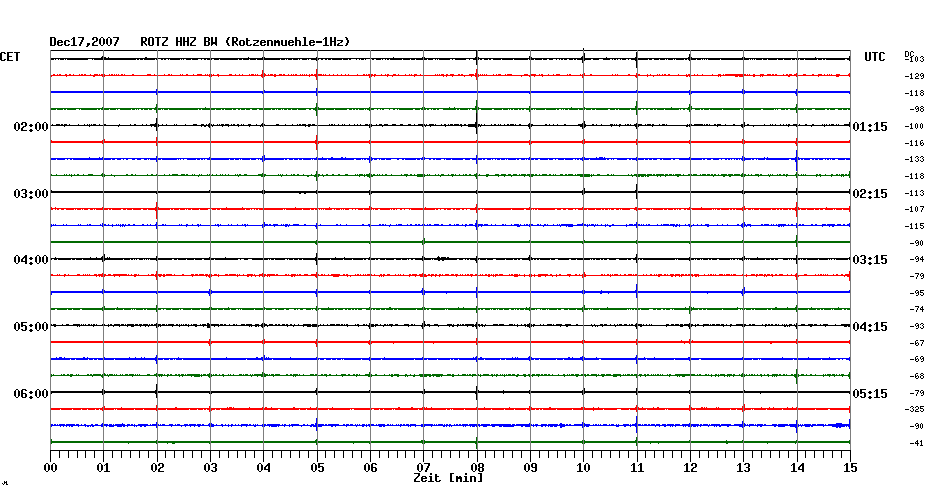Screen dimensions: 930x494
Task: Select the UTC time label '03:15'
Action: [x=870, y=260]
